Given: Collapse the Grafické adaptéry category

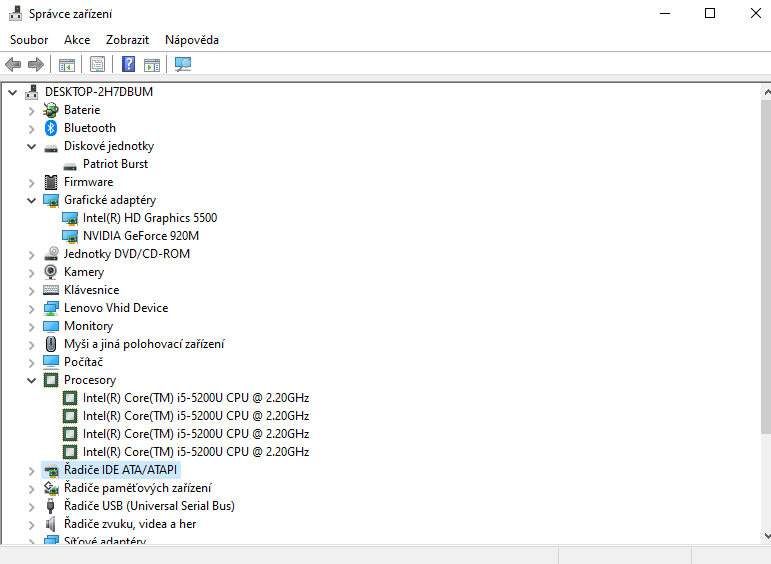Looking at the screenshot, I should point(31,201).
